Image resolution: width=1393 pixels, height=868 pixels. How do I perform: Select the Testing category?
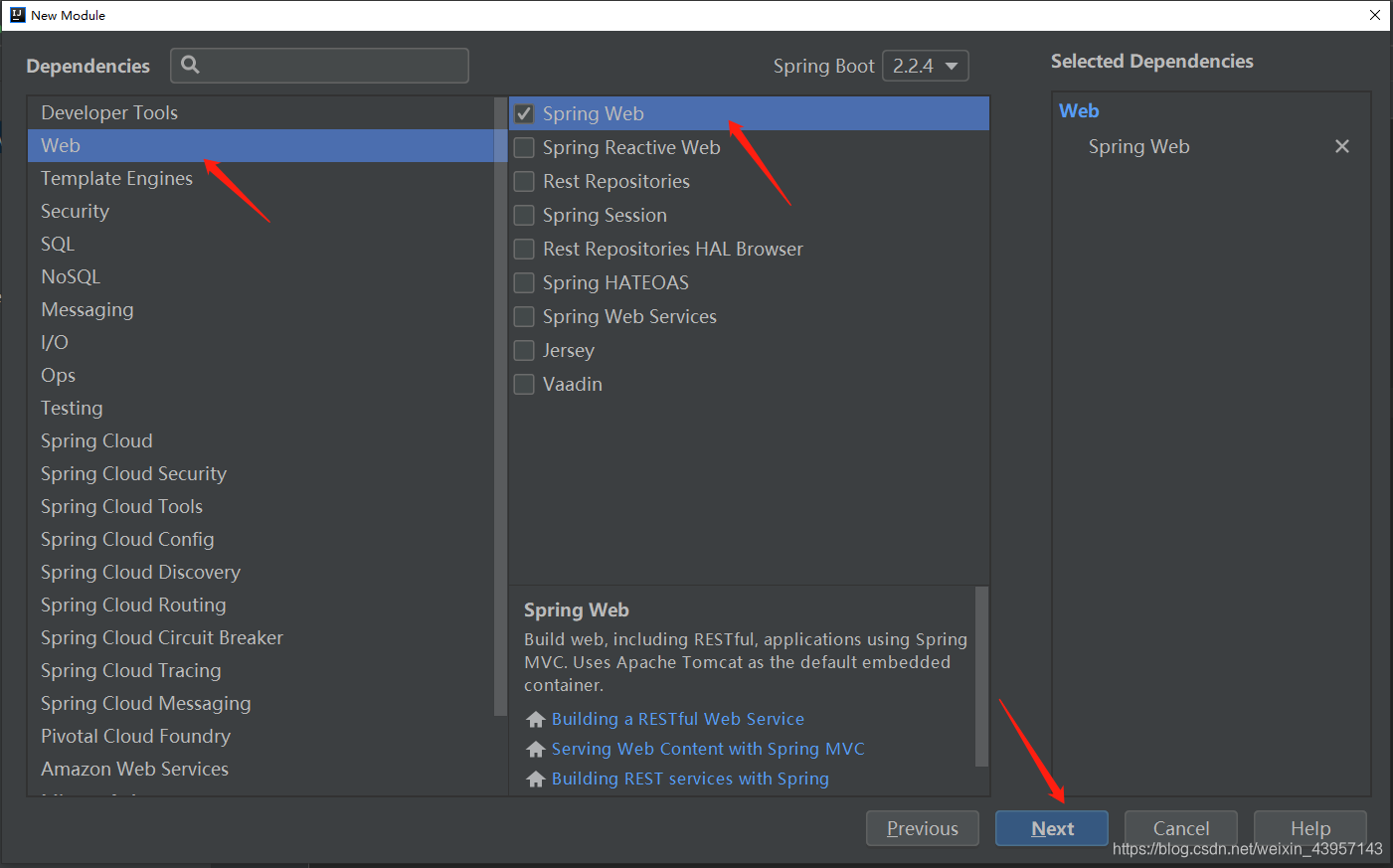click(261, 408)
